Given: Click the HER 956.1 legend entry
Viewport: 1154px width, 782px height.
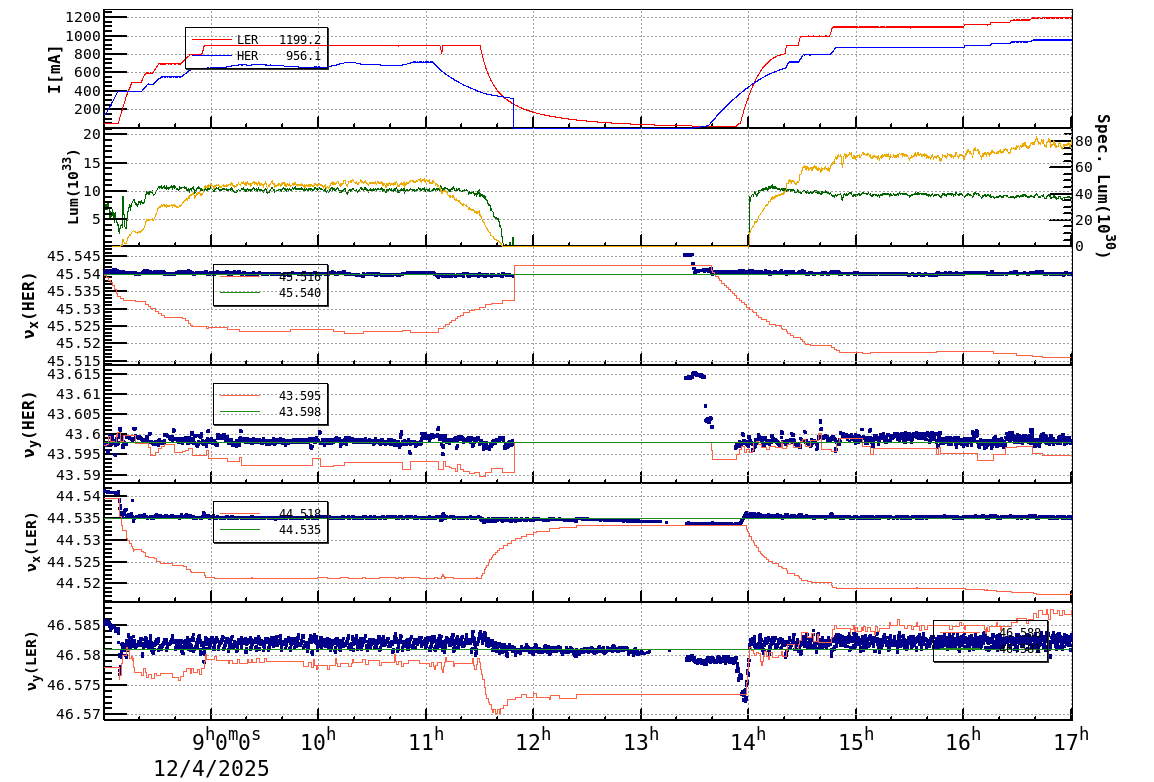Looking at the screenshot, I should click(x=256, y=56).
